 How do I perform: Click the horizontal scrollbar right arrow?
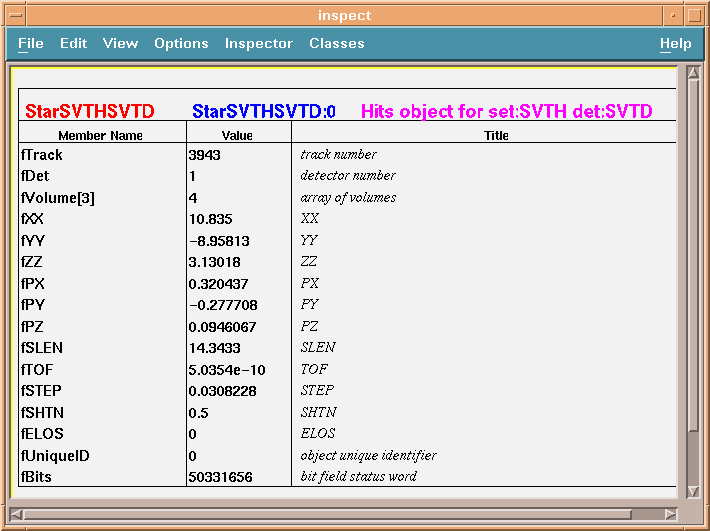[x=670, y=514]
